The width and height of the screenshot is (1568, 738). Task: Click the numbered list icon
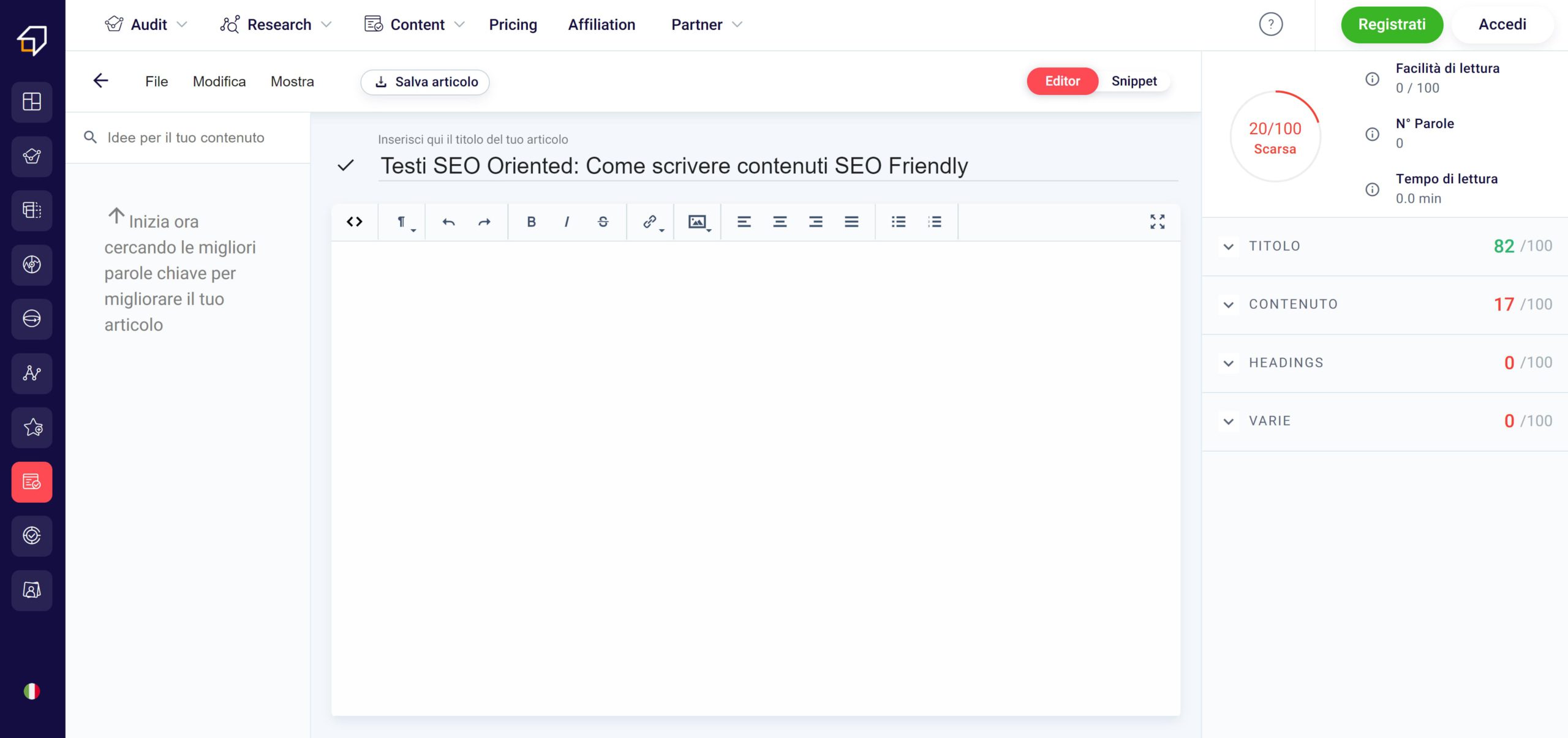pos(935,221)
